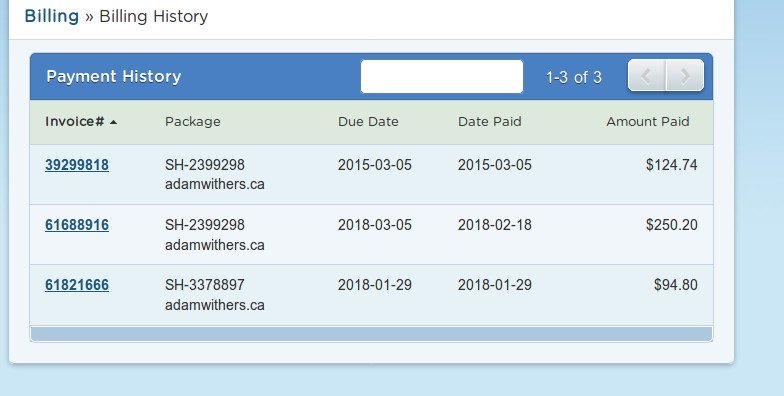
Task: Open invoice 39299818
Action: (x=77, y=165)
